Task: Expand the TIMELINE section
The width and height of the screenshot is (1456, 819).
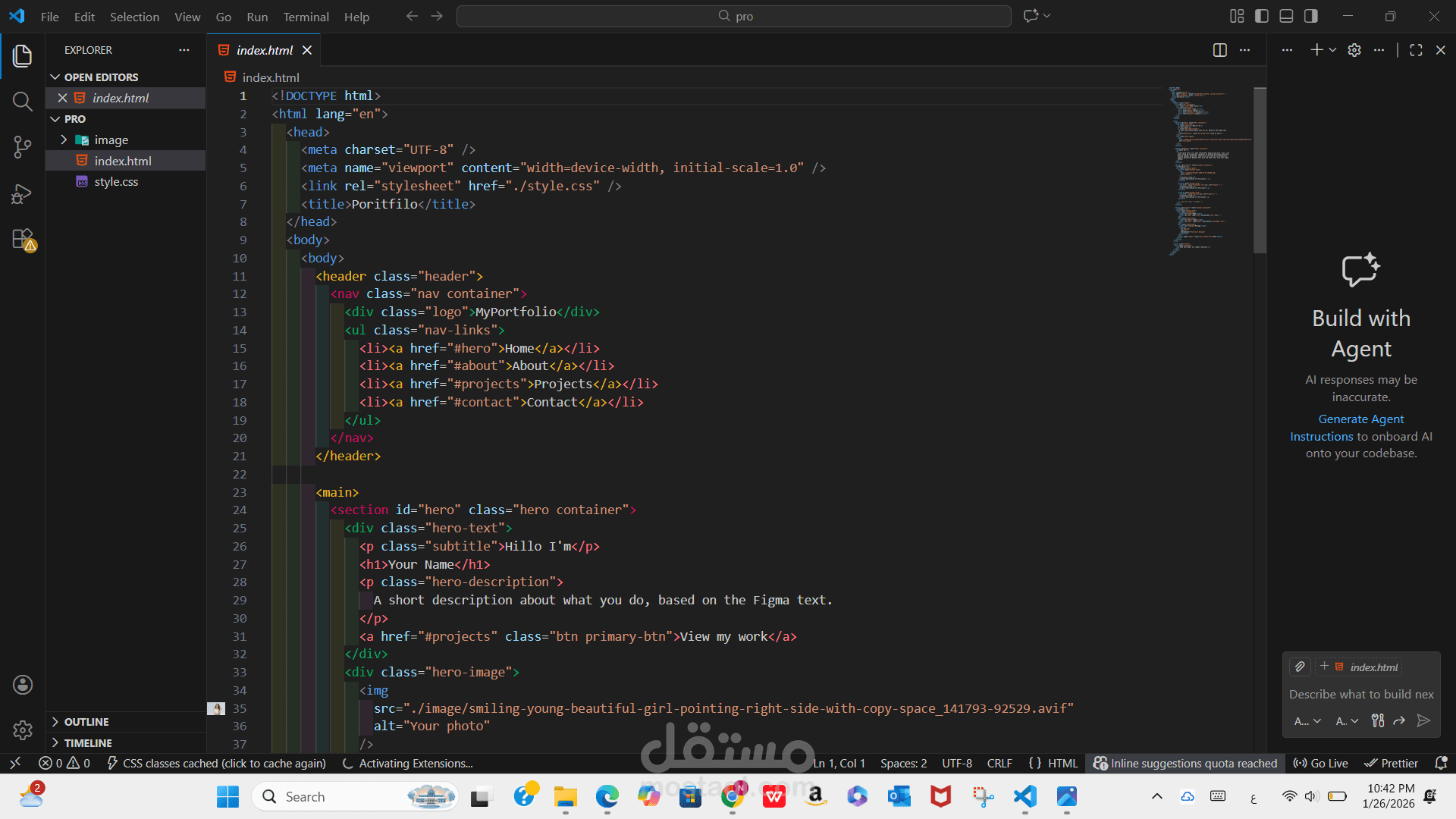Action: pyautogui.click(x=88, y=743)
